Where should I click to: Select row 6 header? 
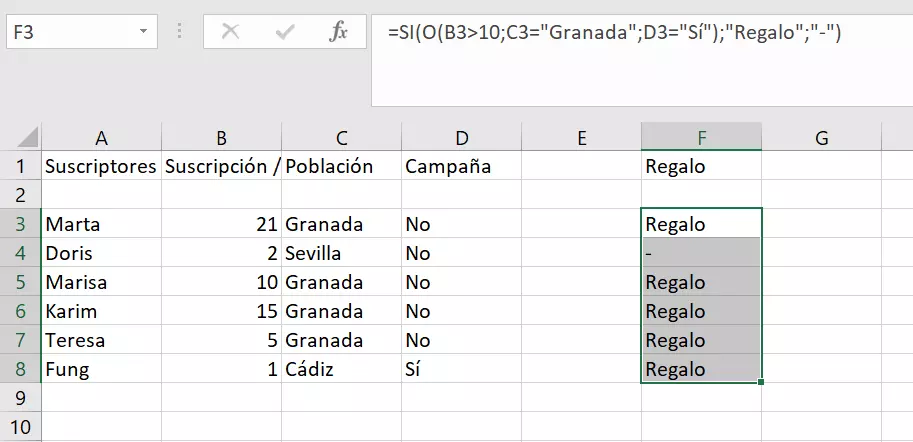20,311
